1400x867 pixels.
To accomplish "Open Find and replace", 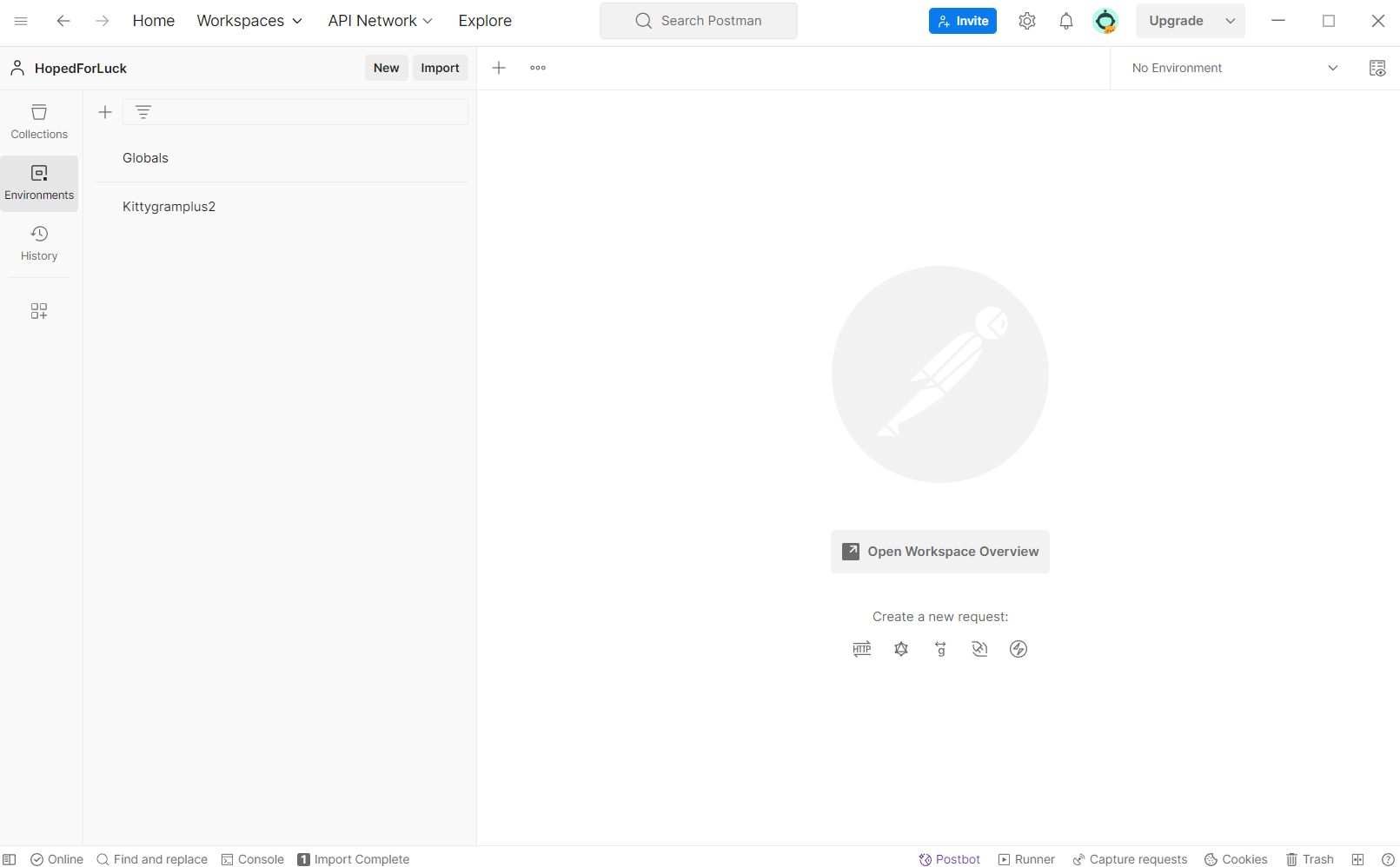I will [152, 859].
